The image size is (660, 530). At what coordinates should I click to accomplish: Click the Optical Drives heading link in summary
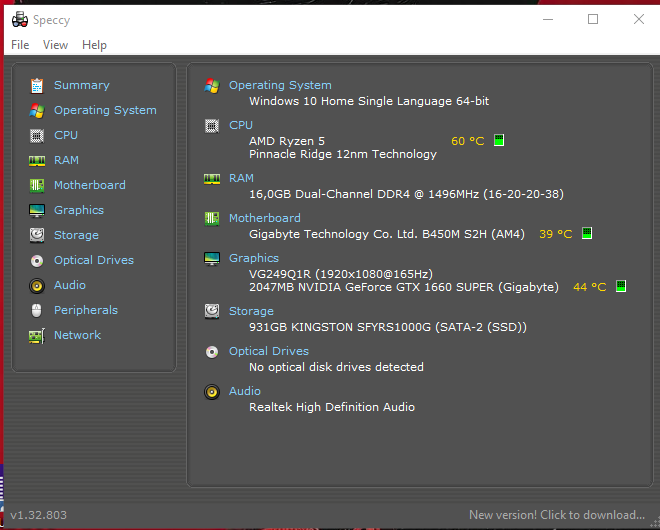coord(269,351)
